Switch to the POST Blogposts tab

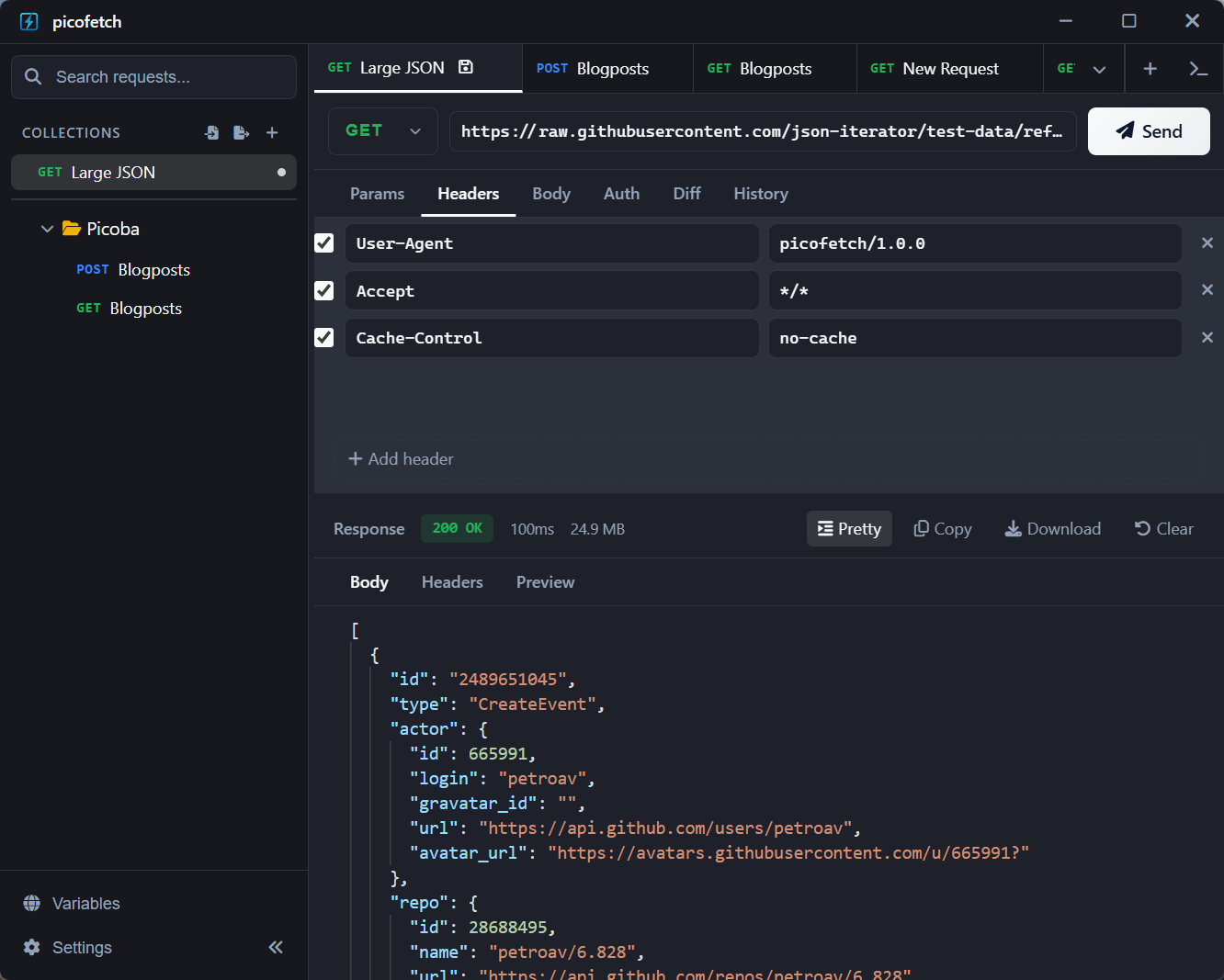[607, 69]
